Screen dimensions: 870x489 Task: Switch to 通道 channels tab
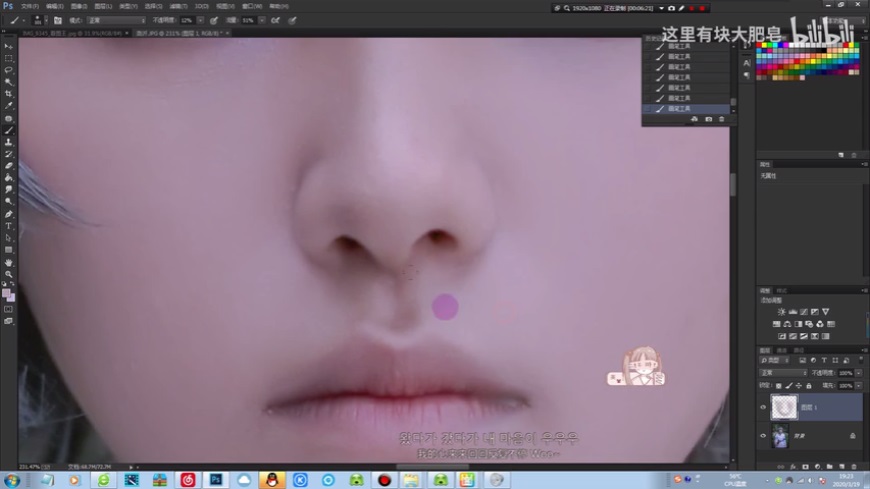click(782, 350)
